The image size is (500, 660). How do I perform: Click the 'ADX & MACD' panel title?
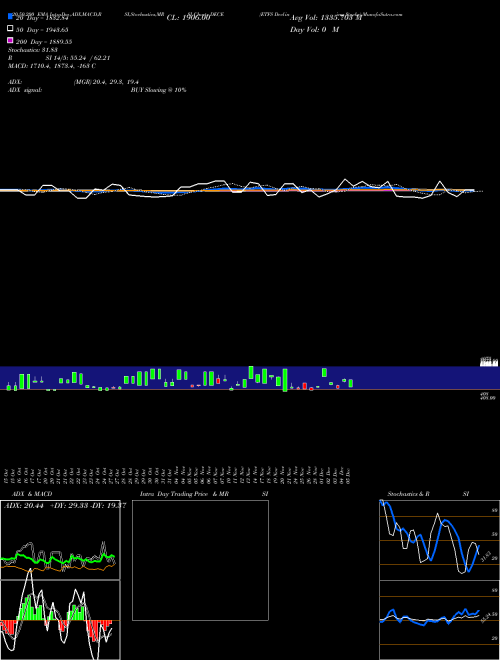tap(32, 494)
